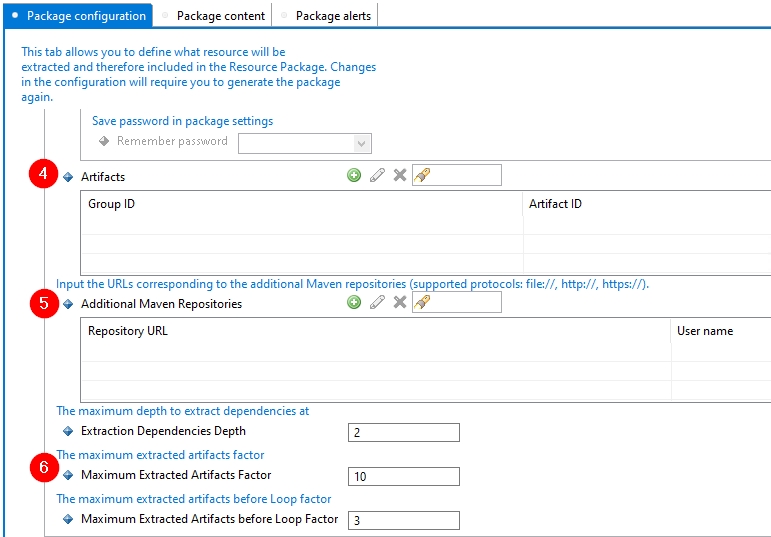771x537 pixels.
Task: Click the filter brush icon in Maven Repositories
Action: [422, 303]
